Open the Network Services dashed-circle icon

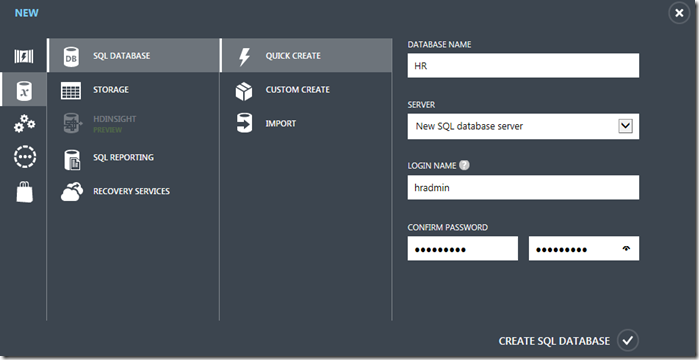[25, 157]
